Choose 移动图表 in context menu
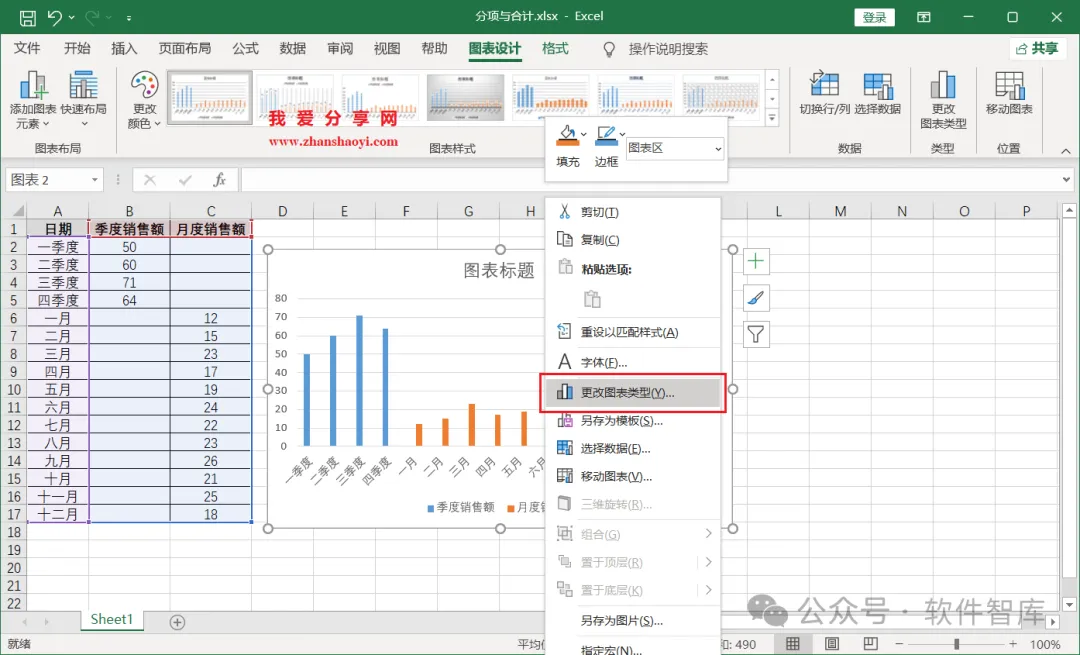Viewport: 1080px width, 655px height. point(632,476)
